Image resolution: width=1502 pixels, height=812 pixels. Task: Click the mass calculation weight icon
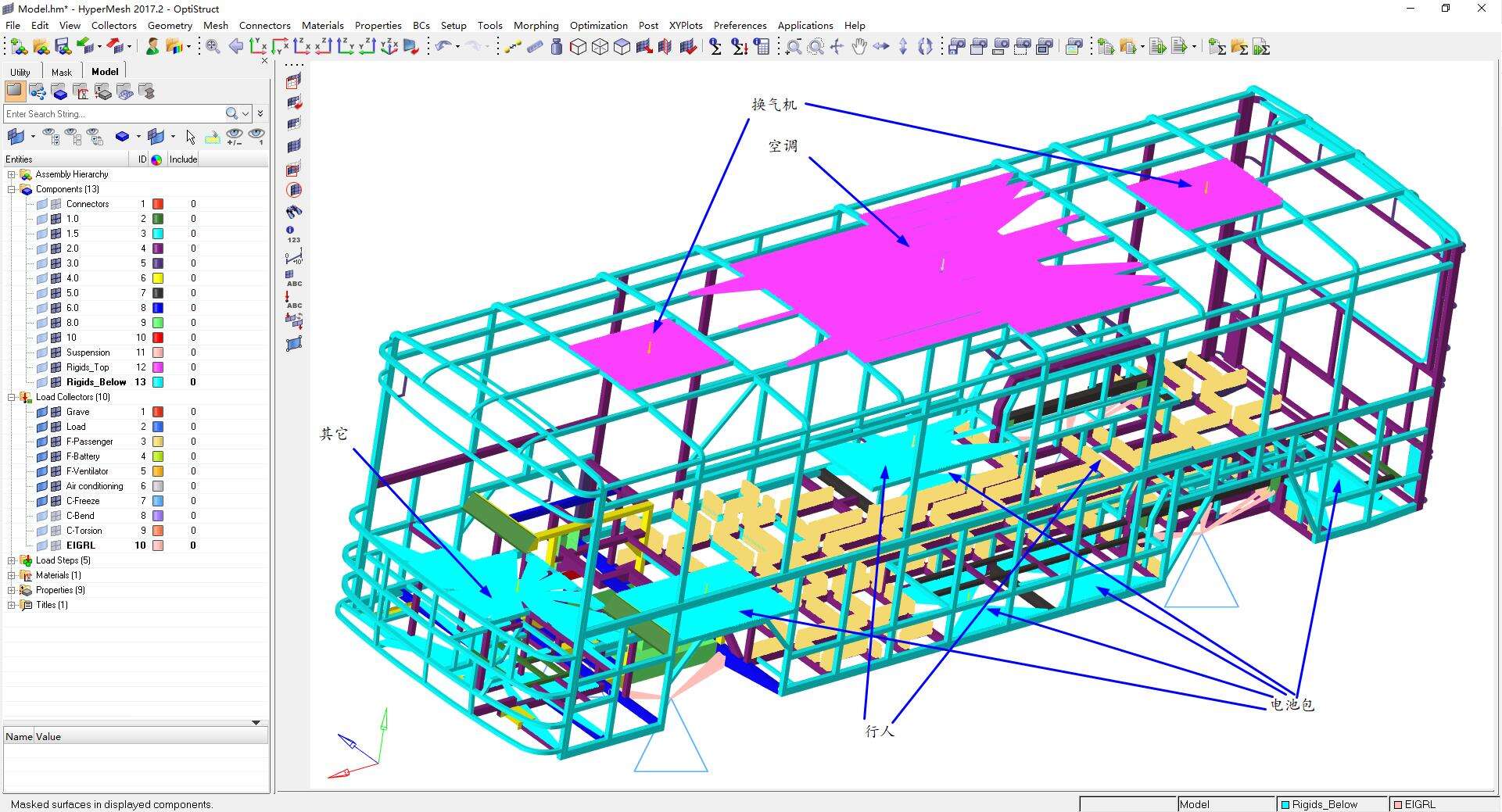click(556, 48)
